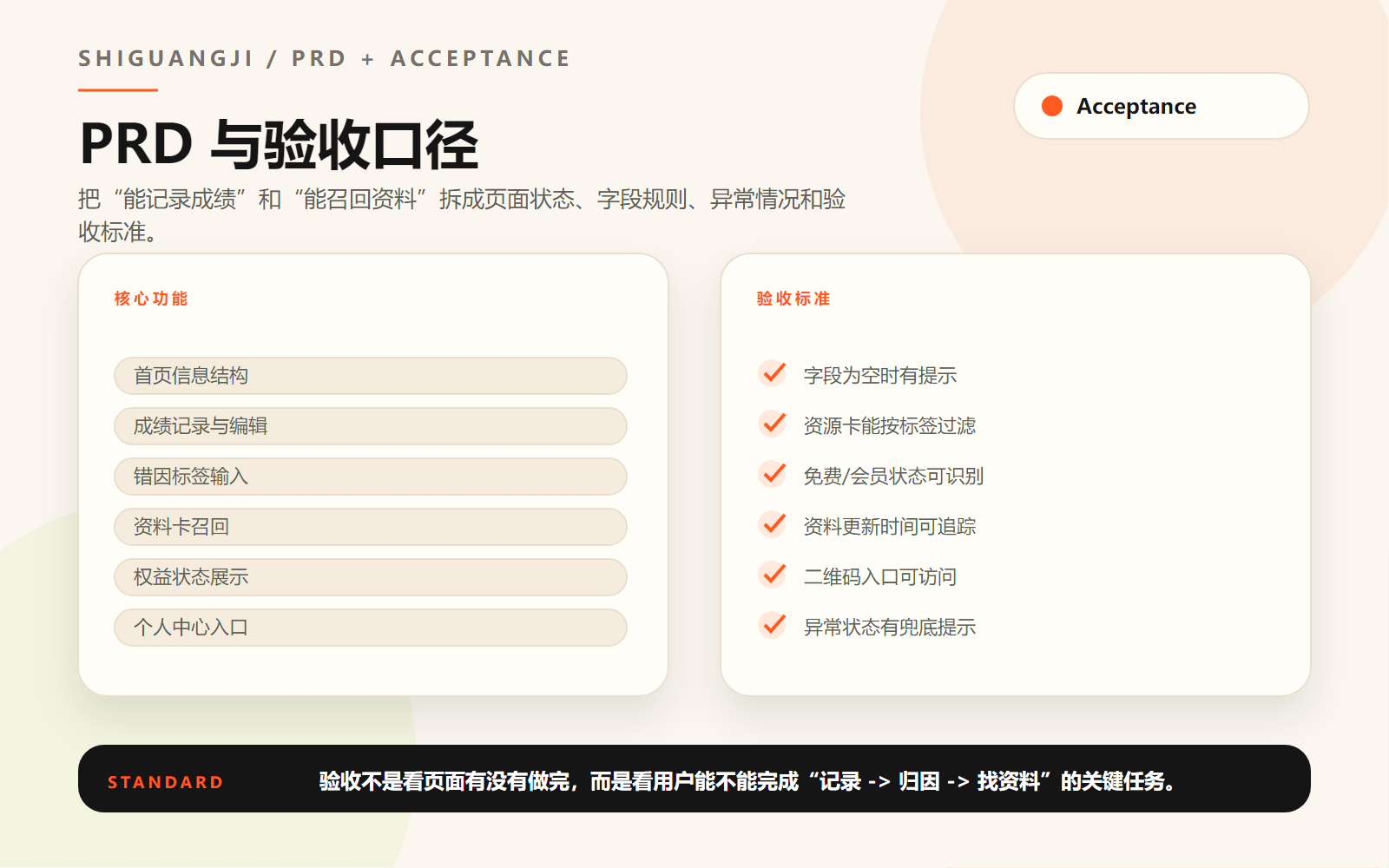Viewport: 1389px width, 868px height.
Task: Click the orange dot in Acceptance badge
Action: [1052, 106]
